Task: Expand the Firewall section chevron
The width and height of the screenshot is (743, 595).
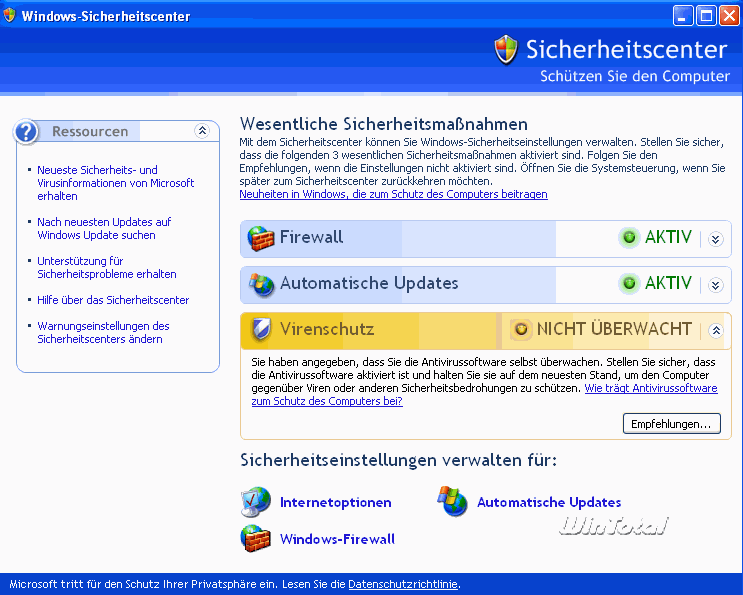Action: tap(716, 239)
